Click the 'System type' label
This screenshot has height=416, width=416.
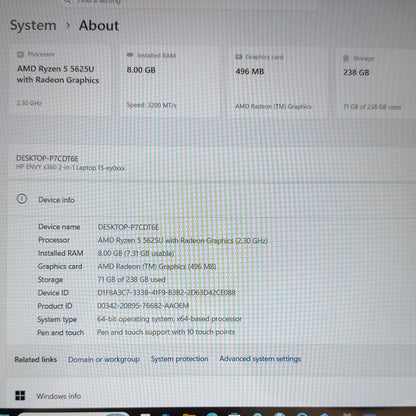57,319
